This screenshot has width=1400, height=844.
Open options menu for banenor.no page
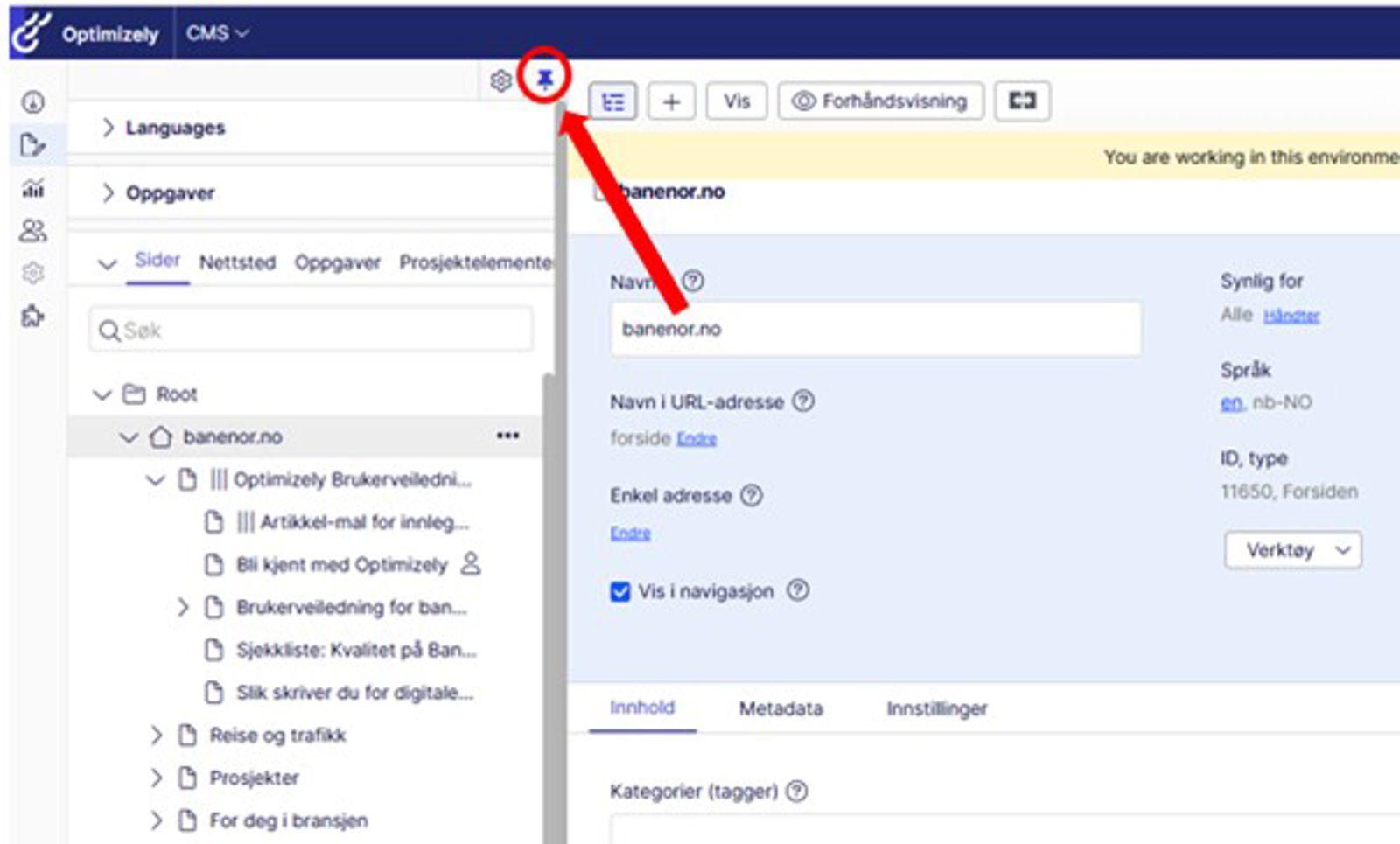click(507, 436)
